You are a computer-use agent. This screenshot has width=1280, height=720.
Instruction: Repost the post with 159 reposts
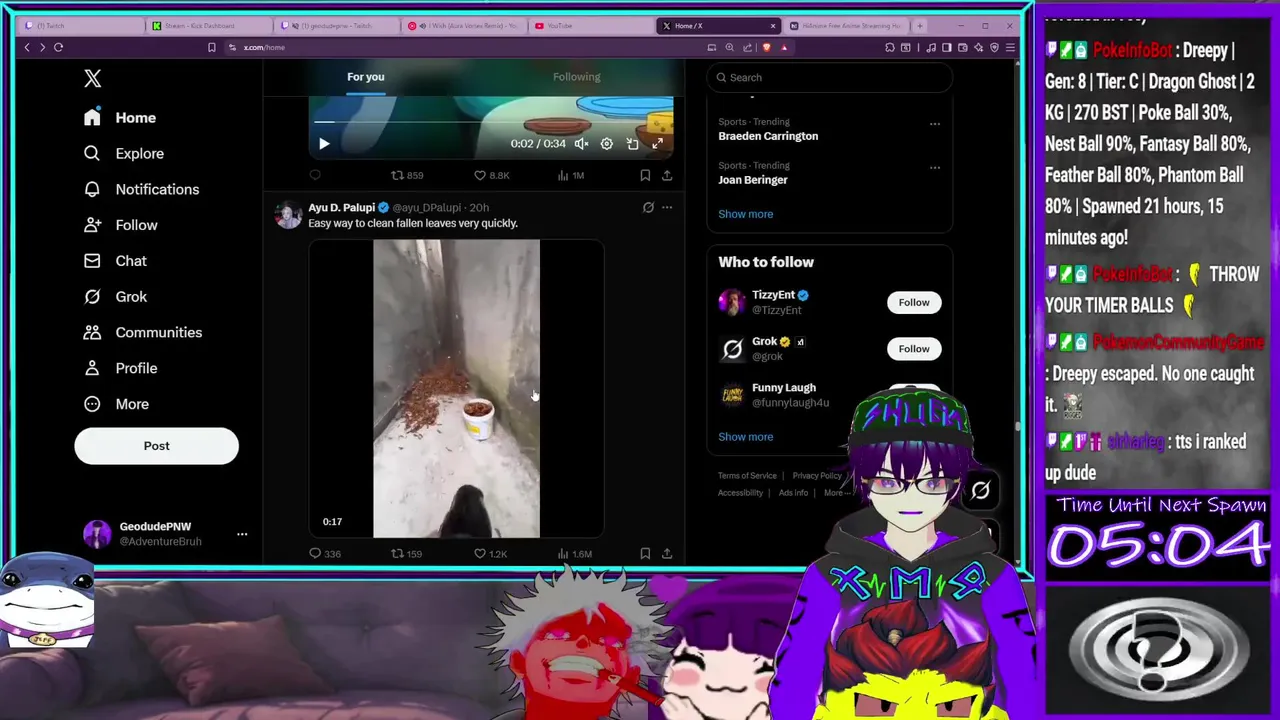point(406,553)
